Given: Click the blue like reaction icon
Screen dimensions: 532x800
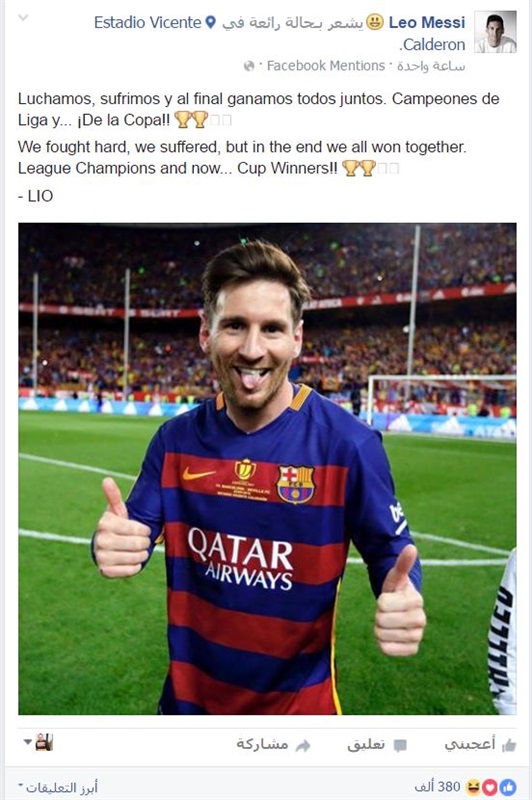Looking at the screenshot, I should pyautogui.click(x=508, y=787).
